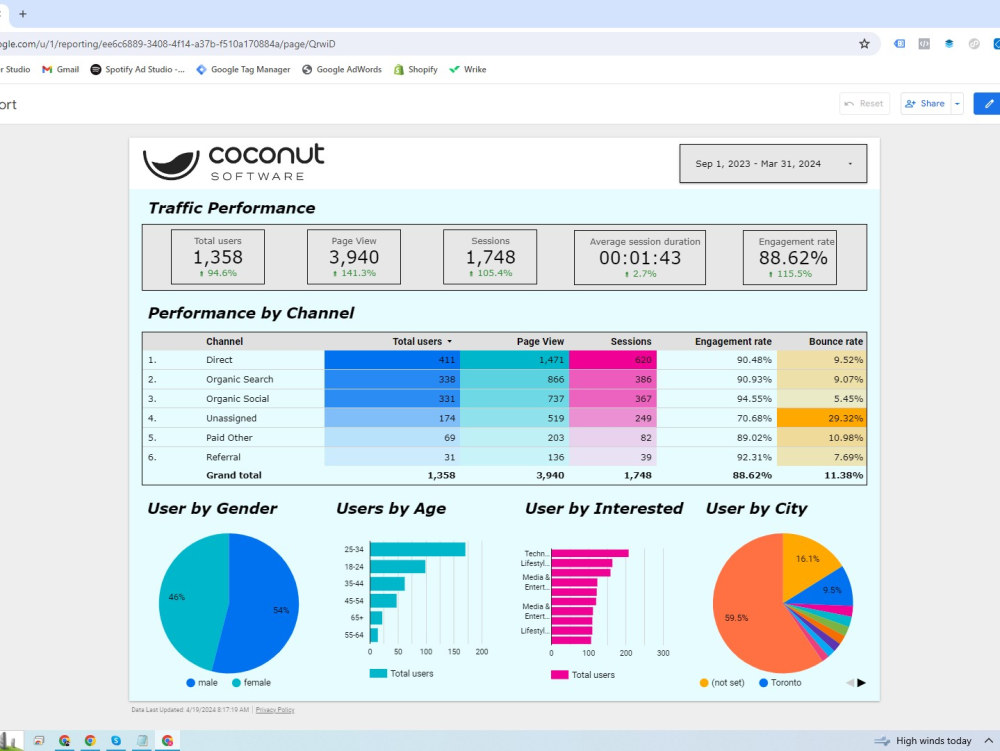Click the Reset button
This screenshot has height=751, width=1000.
pos(864,104)
